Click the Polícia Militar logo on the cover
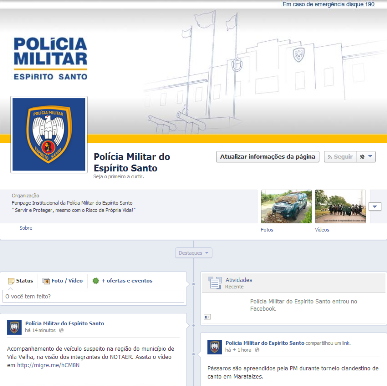Screen dimensions: 387x386 [x=50, y=58]
